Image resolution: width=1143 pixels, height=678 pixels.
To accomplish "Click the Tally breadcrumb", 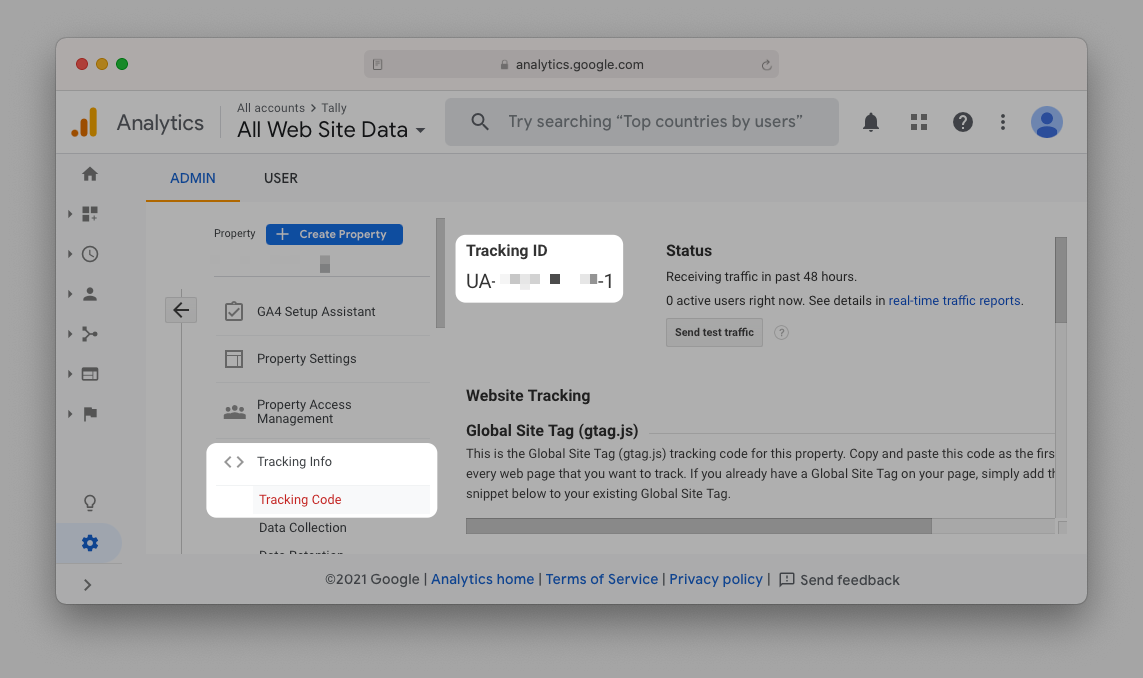I will click(x=334, y=108).
